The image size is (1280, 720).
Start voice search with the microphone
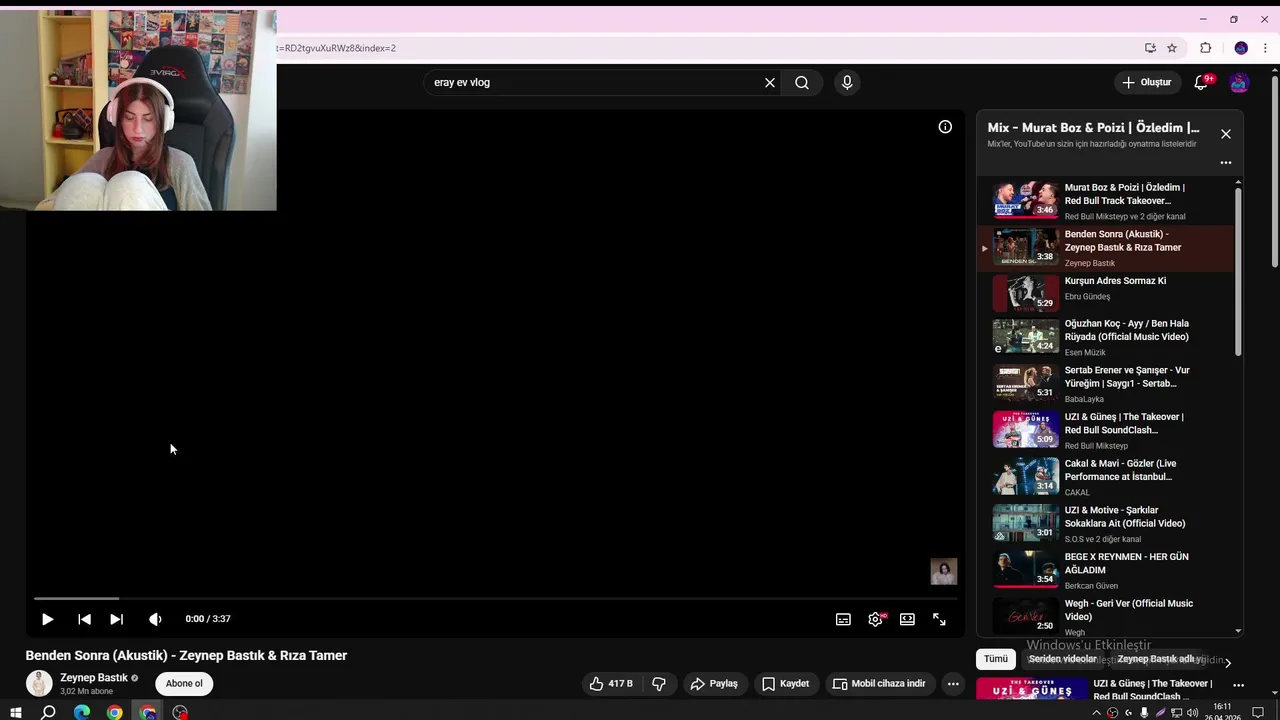tap(847, 83)
